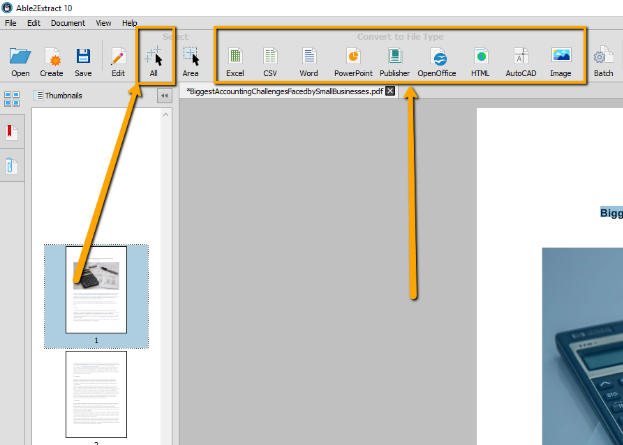Convert to Publisher
Screen dimensions: 623x445
click(395, 62)
